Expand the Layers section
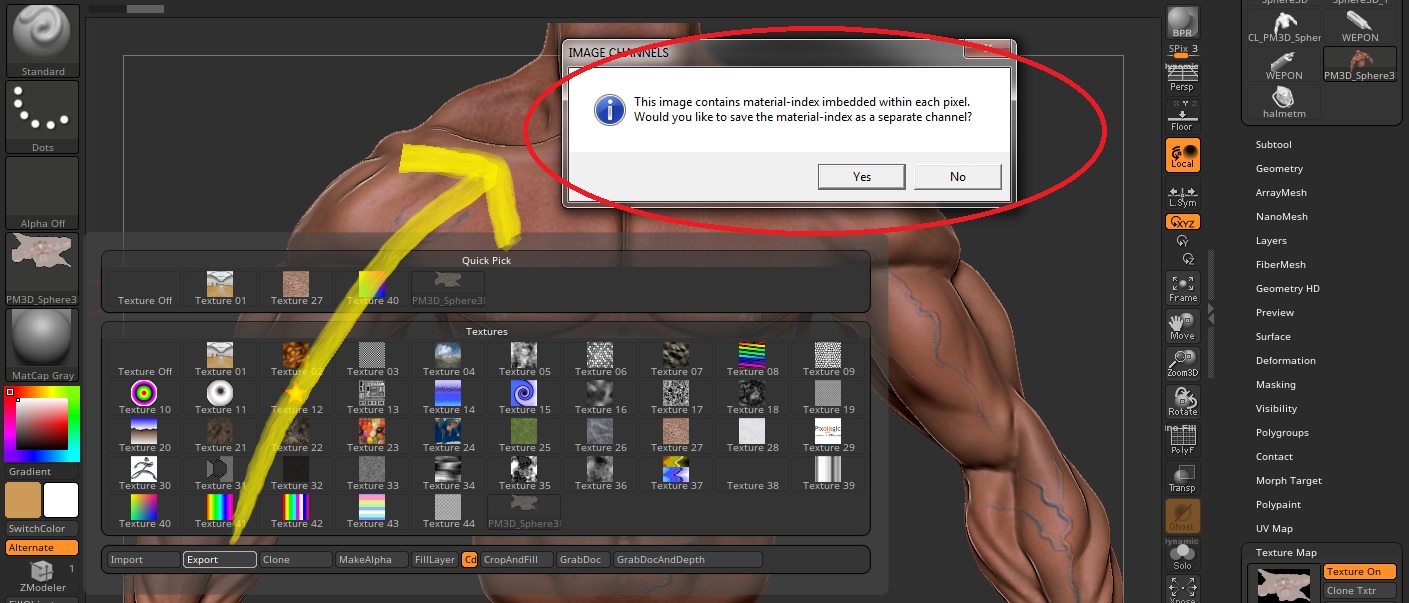 [1271, 241]
